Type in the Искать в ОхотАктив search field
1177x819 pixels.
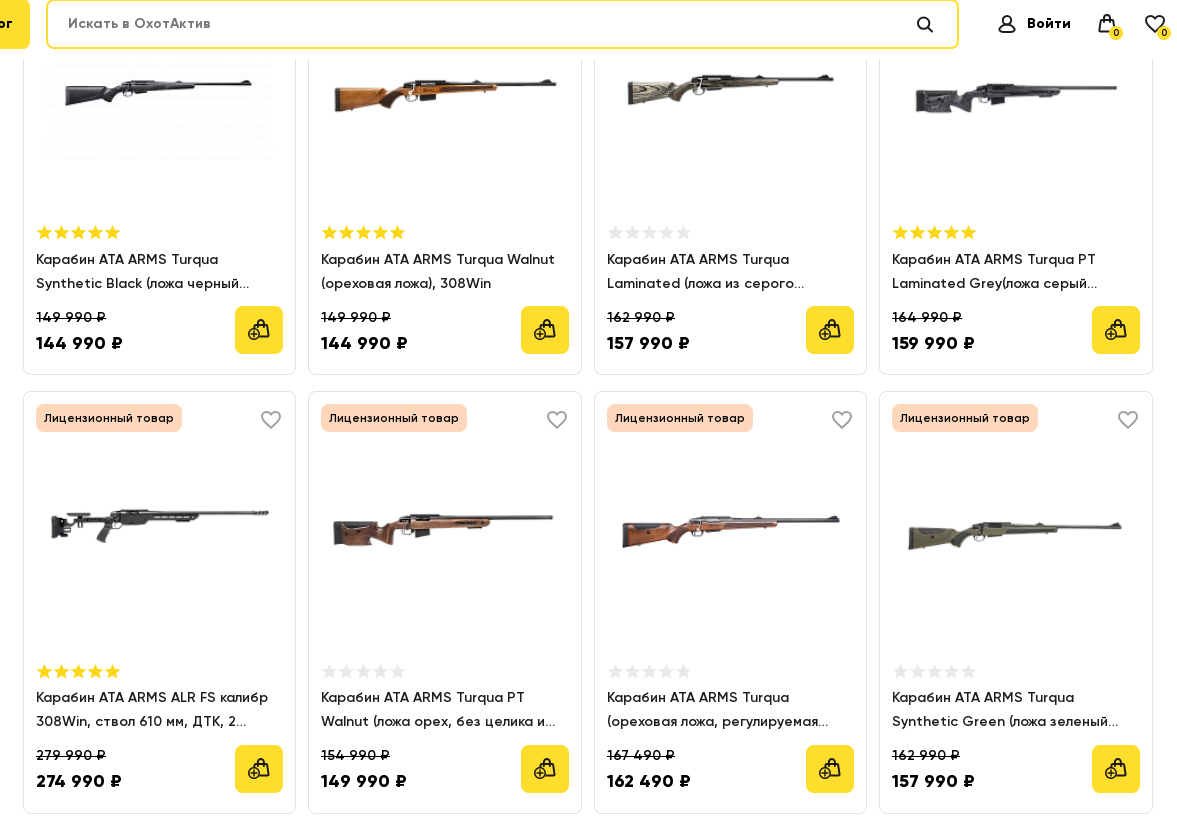(480, 24)
